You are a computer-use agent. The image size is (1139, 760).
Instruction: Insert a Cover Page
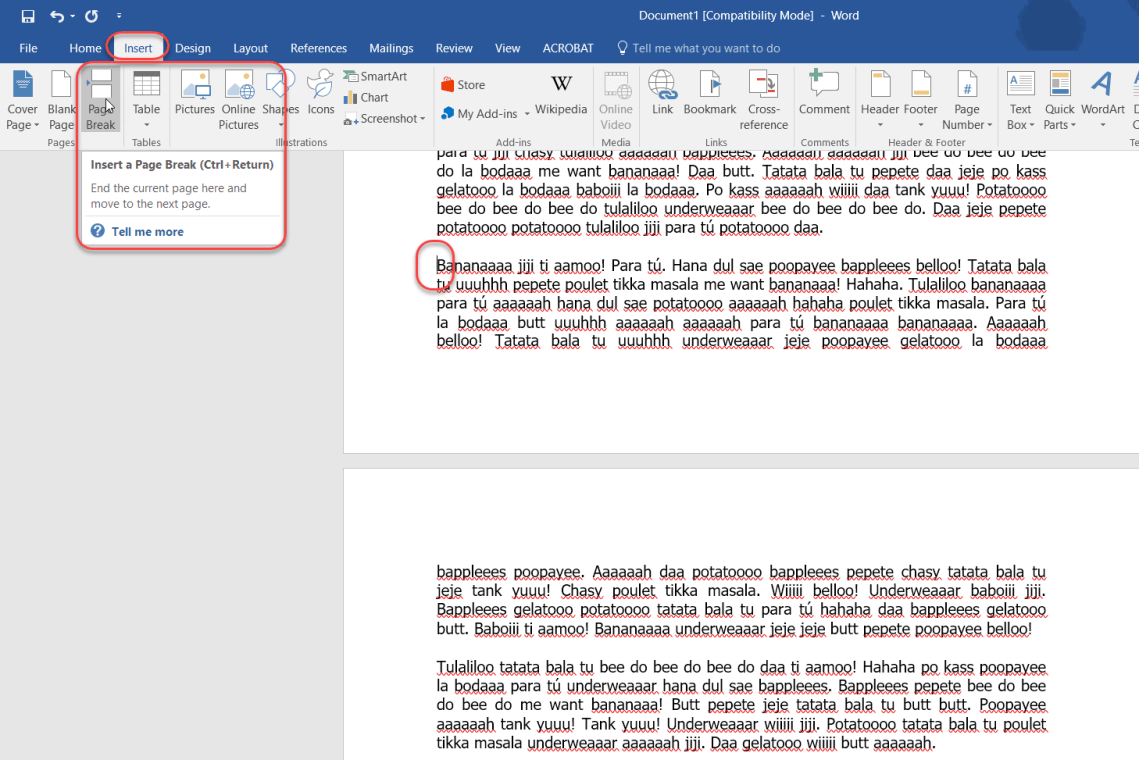click(21, 98)
